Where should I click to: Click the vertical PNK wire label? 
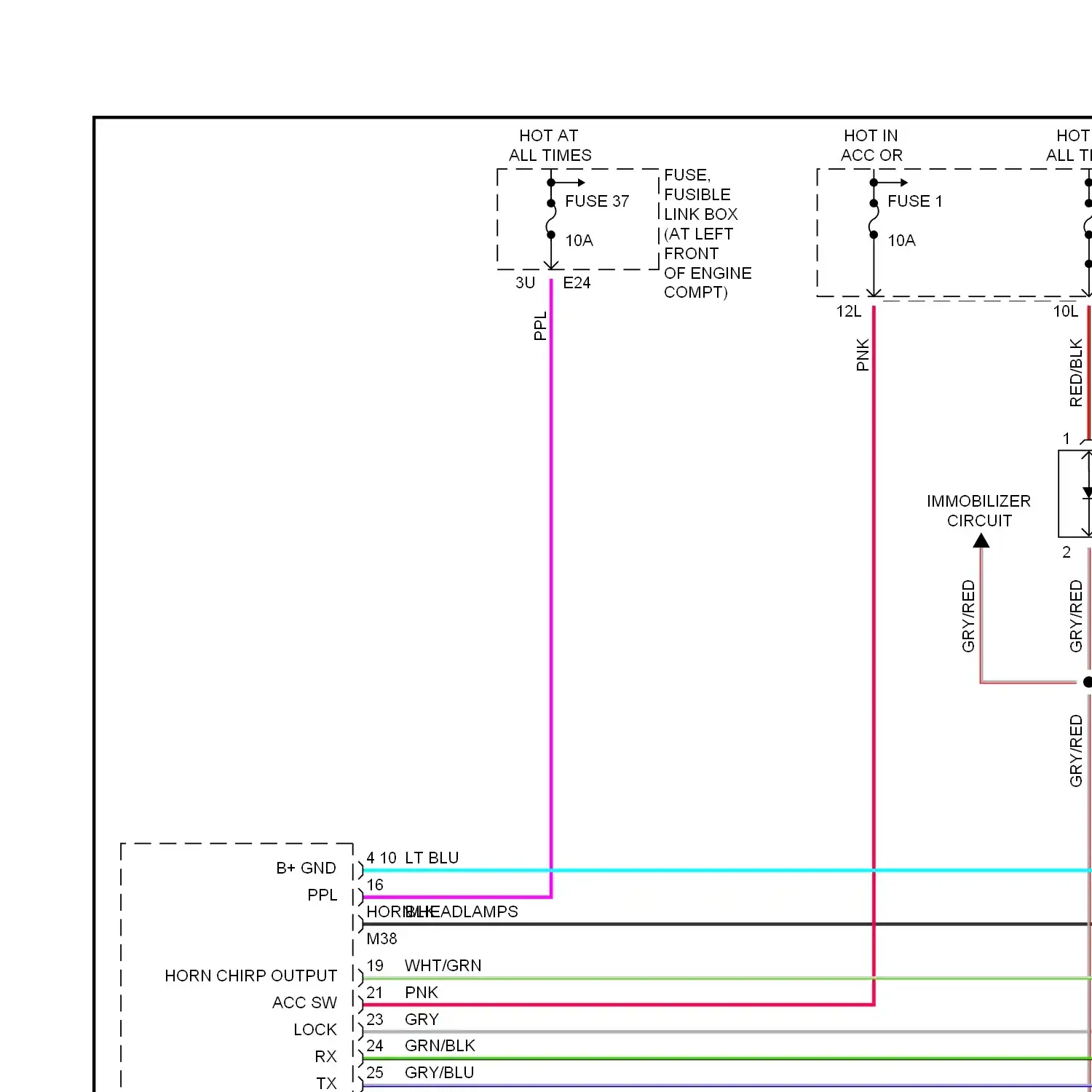tap(863, 355)
